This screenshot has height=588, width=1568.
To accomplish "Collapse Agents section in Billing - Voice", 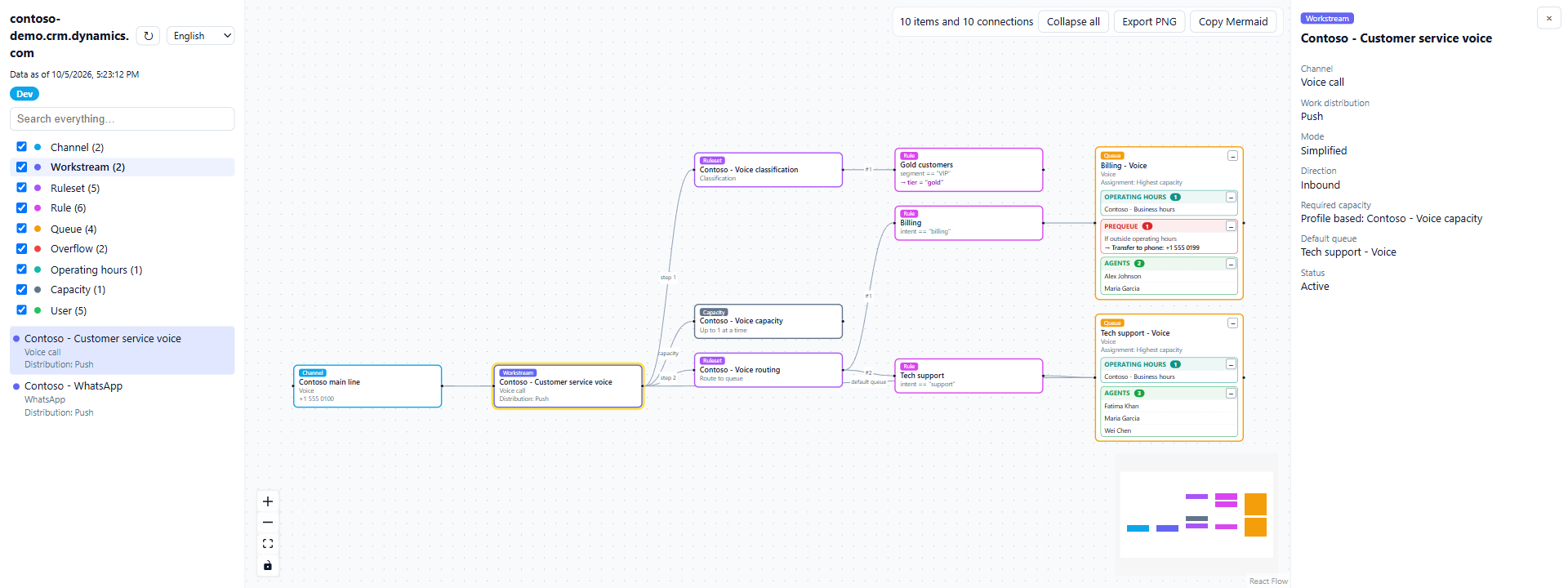I will click(x=1231, y=264).
